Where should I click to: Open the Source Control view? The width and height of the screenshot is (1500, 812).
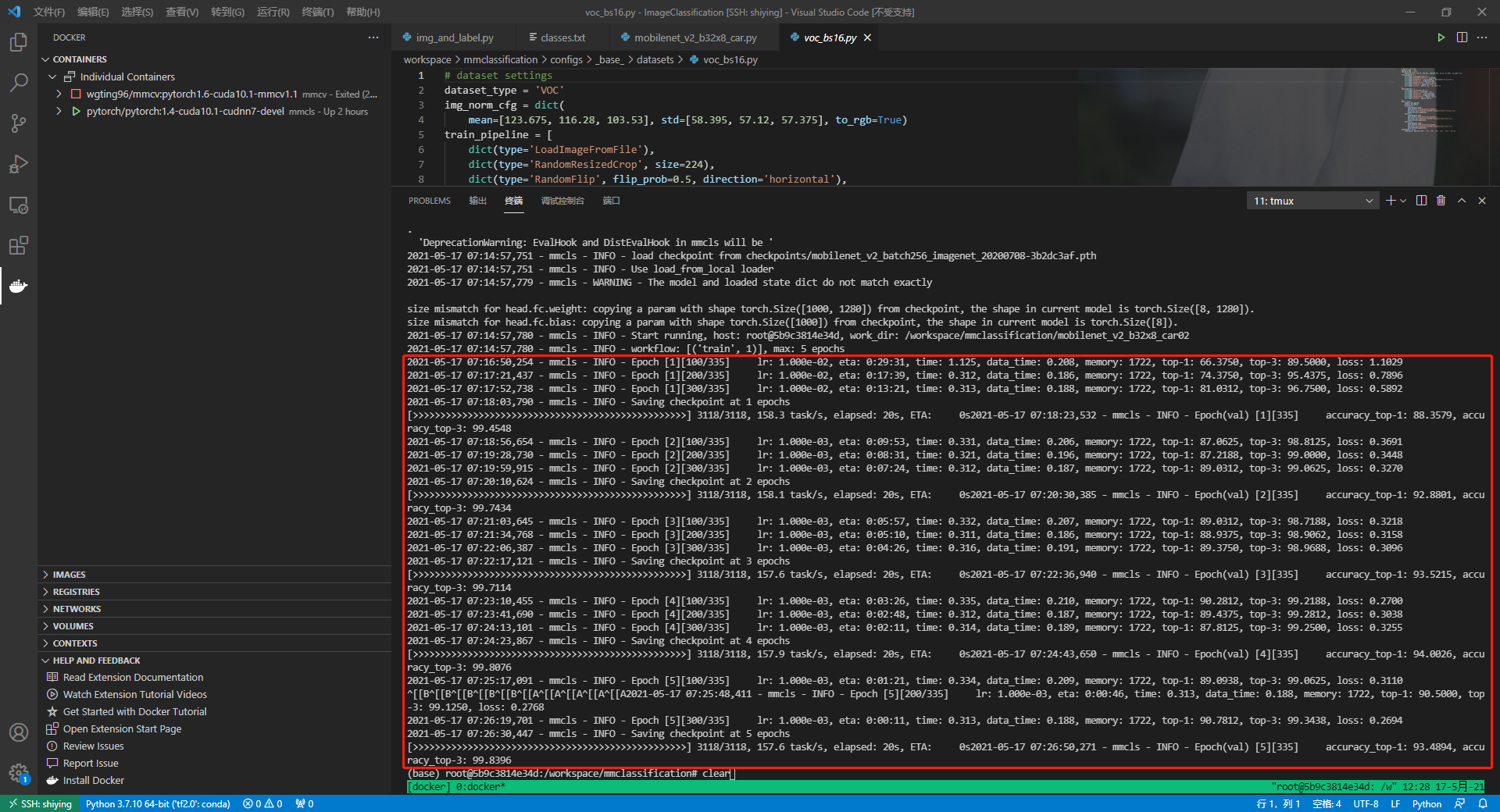[x=19, y=123]
